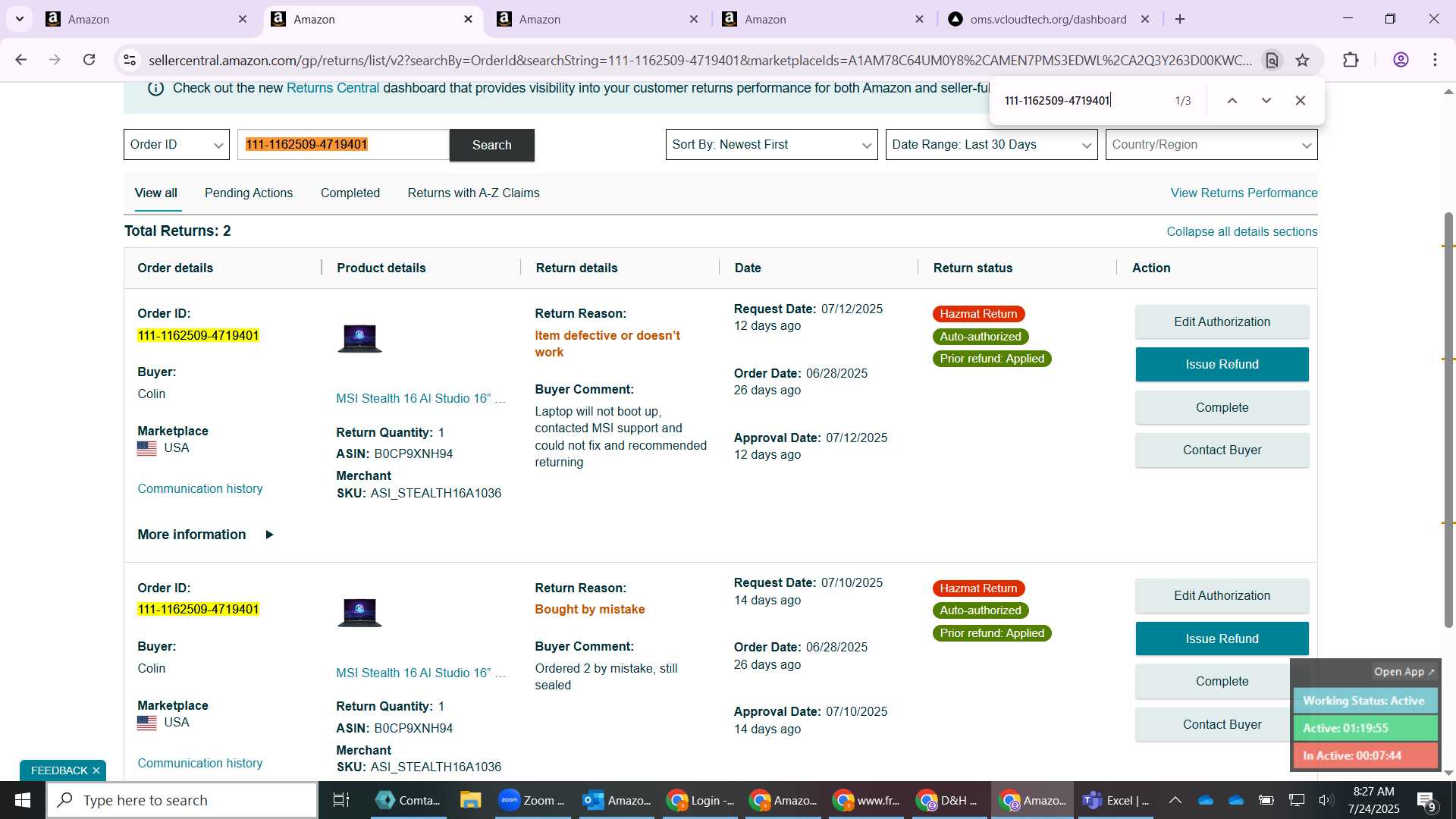Viewport: 1456px width, 819px height.
Task: Open the laptop thumbnail in second return
Action: click(x=359, y=612)
